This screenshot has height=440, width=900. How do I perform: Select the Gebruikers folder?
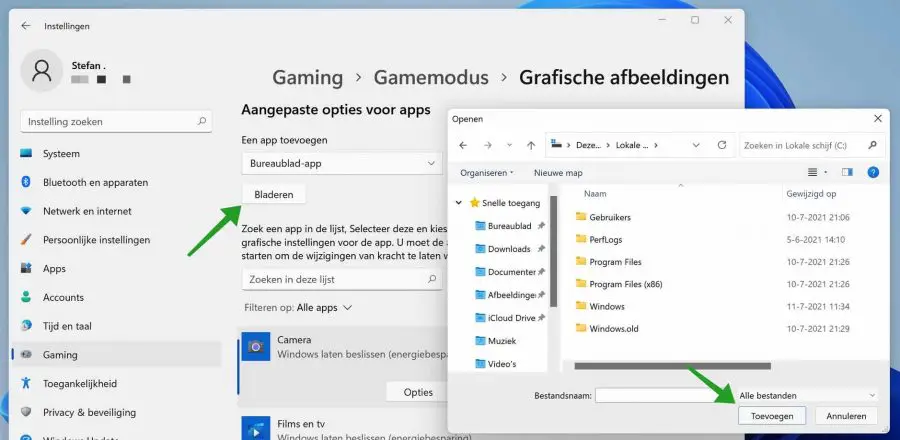click(603, 217)
